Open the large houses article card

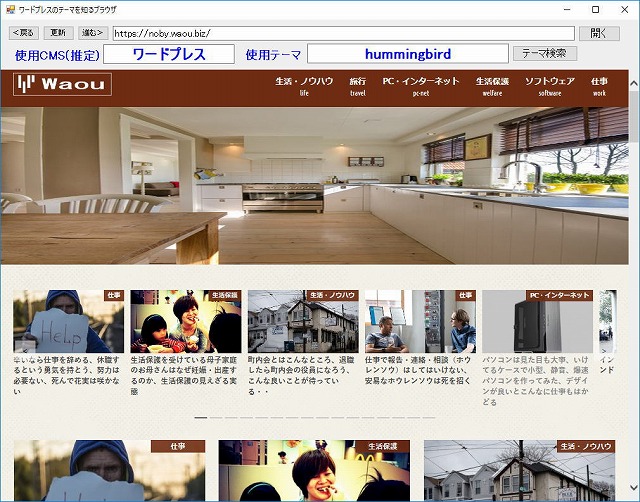520,471
